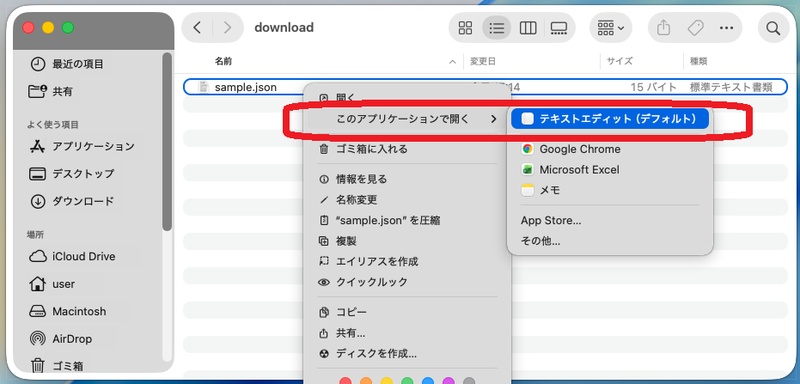Switch to gallery view

point(559,28)
